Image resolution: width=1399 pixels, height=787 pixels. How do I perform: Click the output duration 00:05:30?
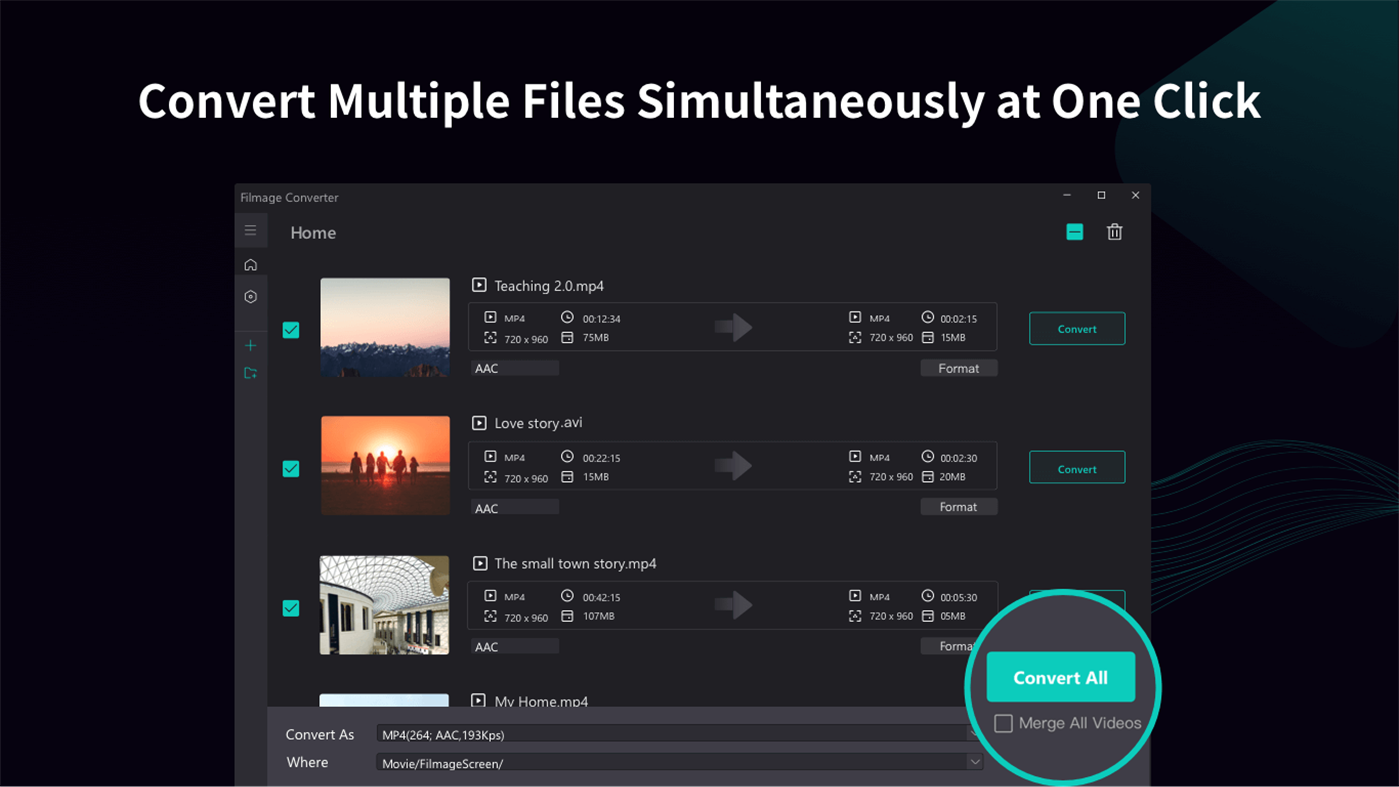point(958,597)
